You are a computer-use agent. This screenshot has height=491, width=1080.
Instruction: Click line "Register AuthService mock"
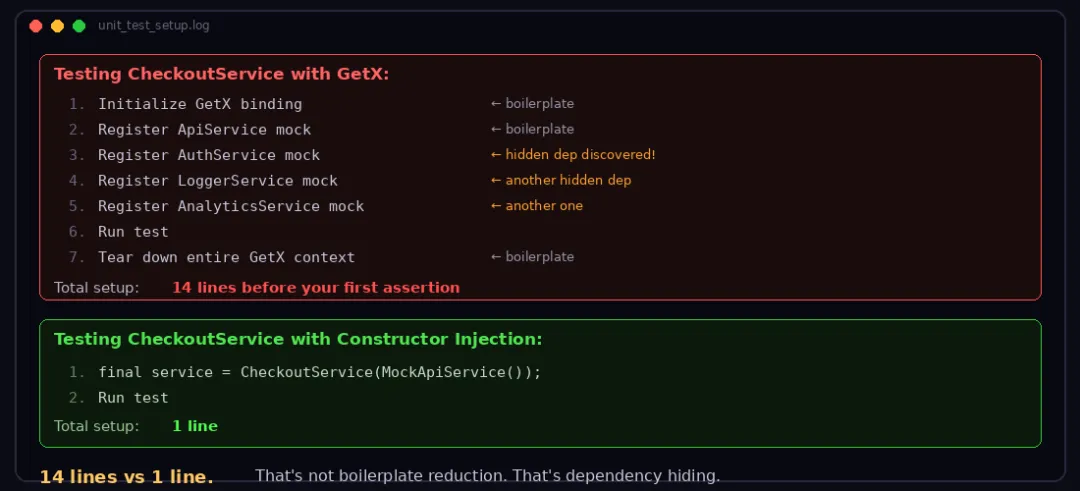click(x=209, y=155)
